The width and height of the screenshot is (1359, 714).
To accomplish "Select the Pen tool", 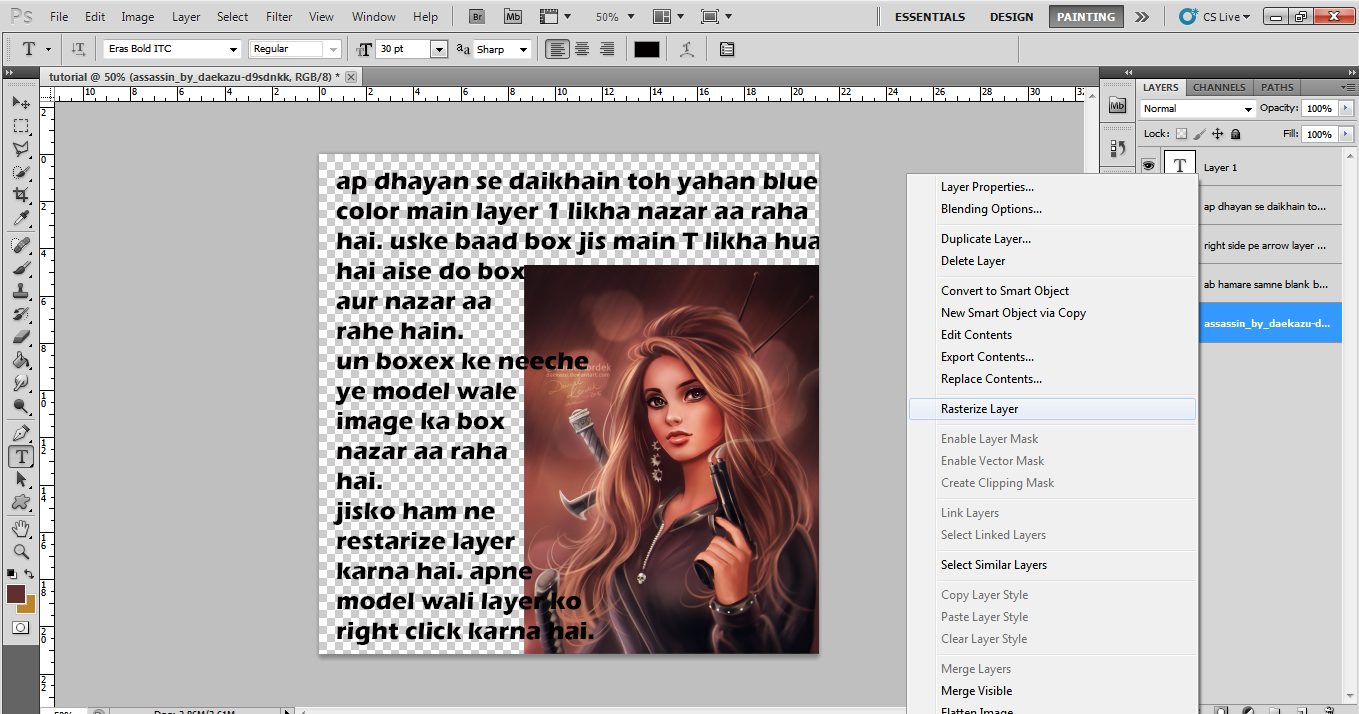I will [21, 433].
